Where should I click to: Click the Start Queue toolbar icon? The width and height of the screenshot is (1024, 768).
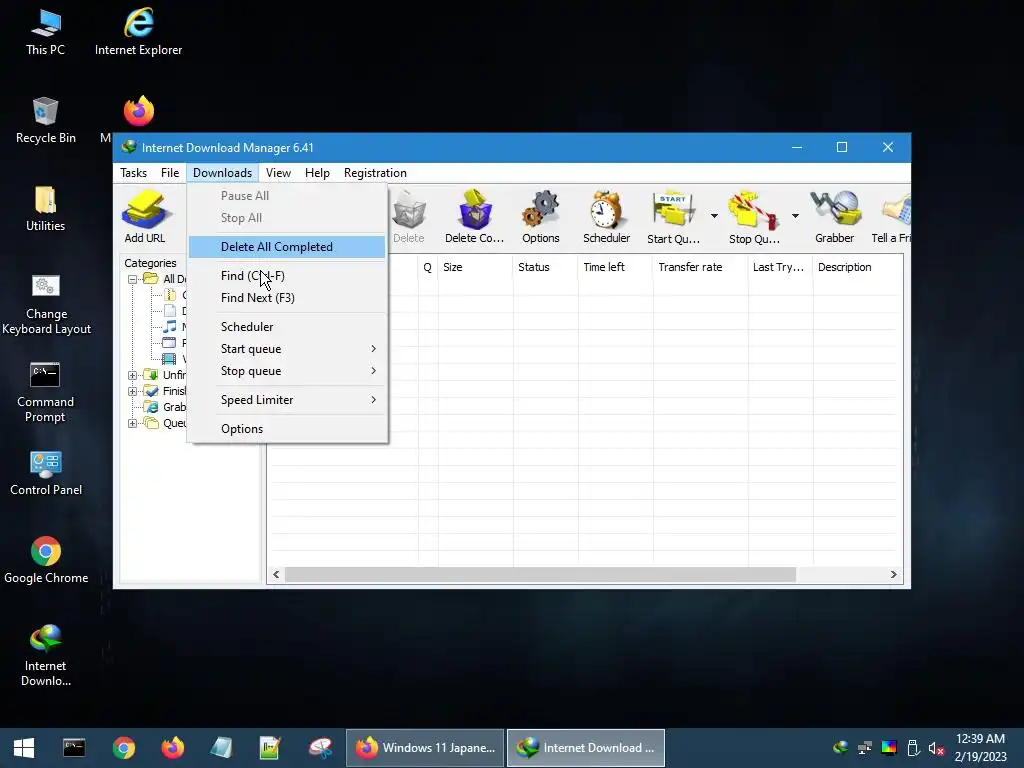tap(673, 217)
